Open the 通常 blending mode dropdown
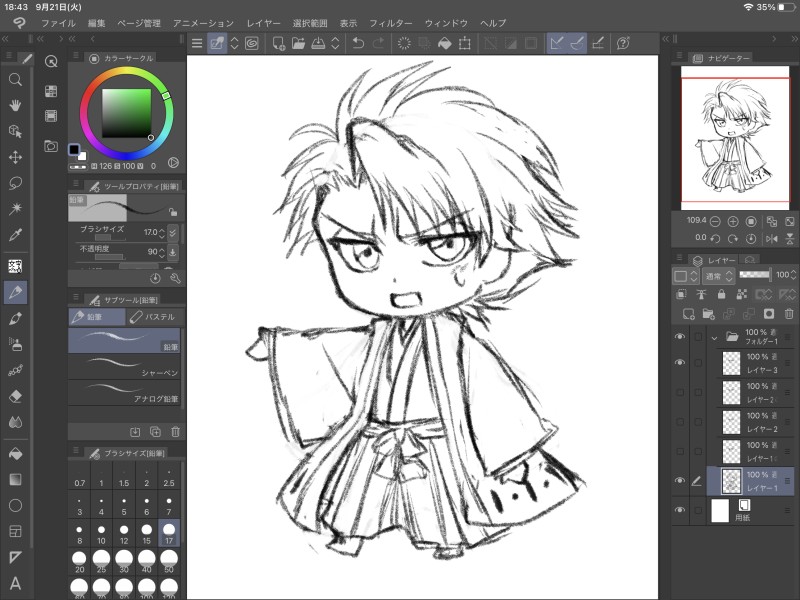The width and height of the screenshot is (800, 600). tap(719, 276)
